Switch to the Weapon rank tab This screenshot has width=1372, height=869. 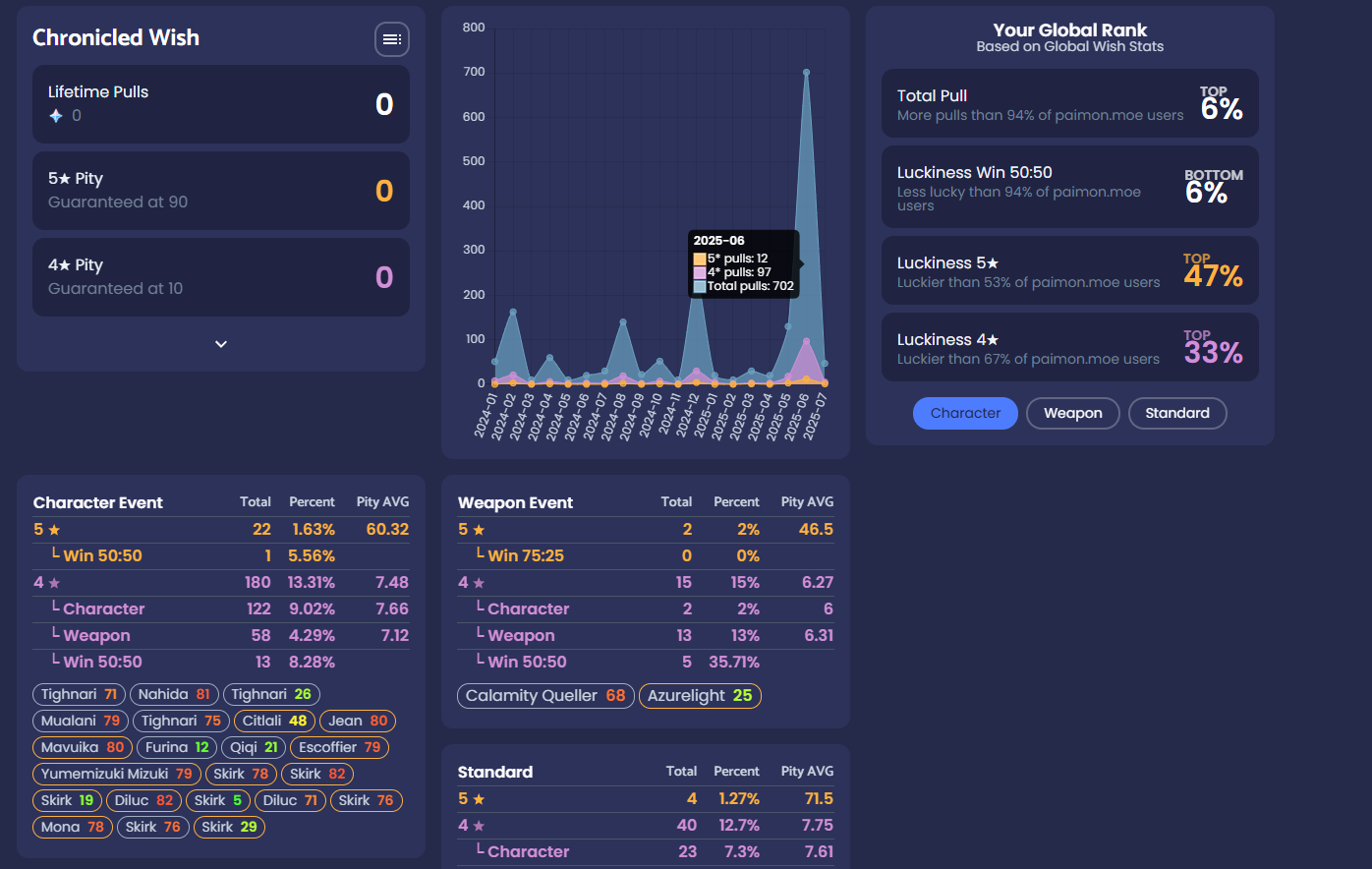[x=1072, y=413]
